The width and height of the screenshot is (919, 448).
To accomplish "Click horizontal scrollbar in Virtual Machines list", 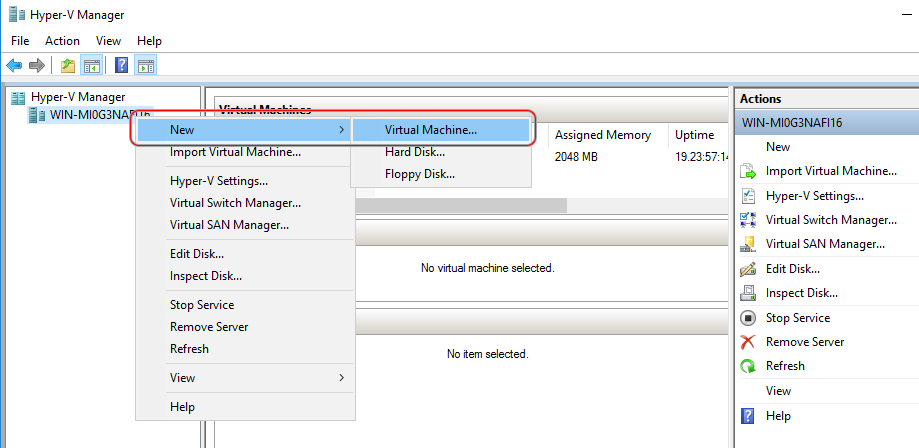I will [461, 205].
